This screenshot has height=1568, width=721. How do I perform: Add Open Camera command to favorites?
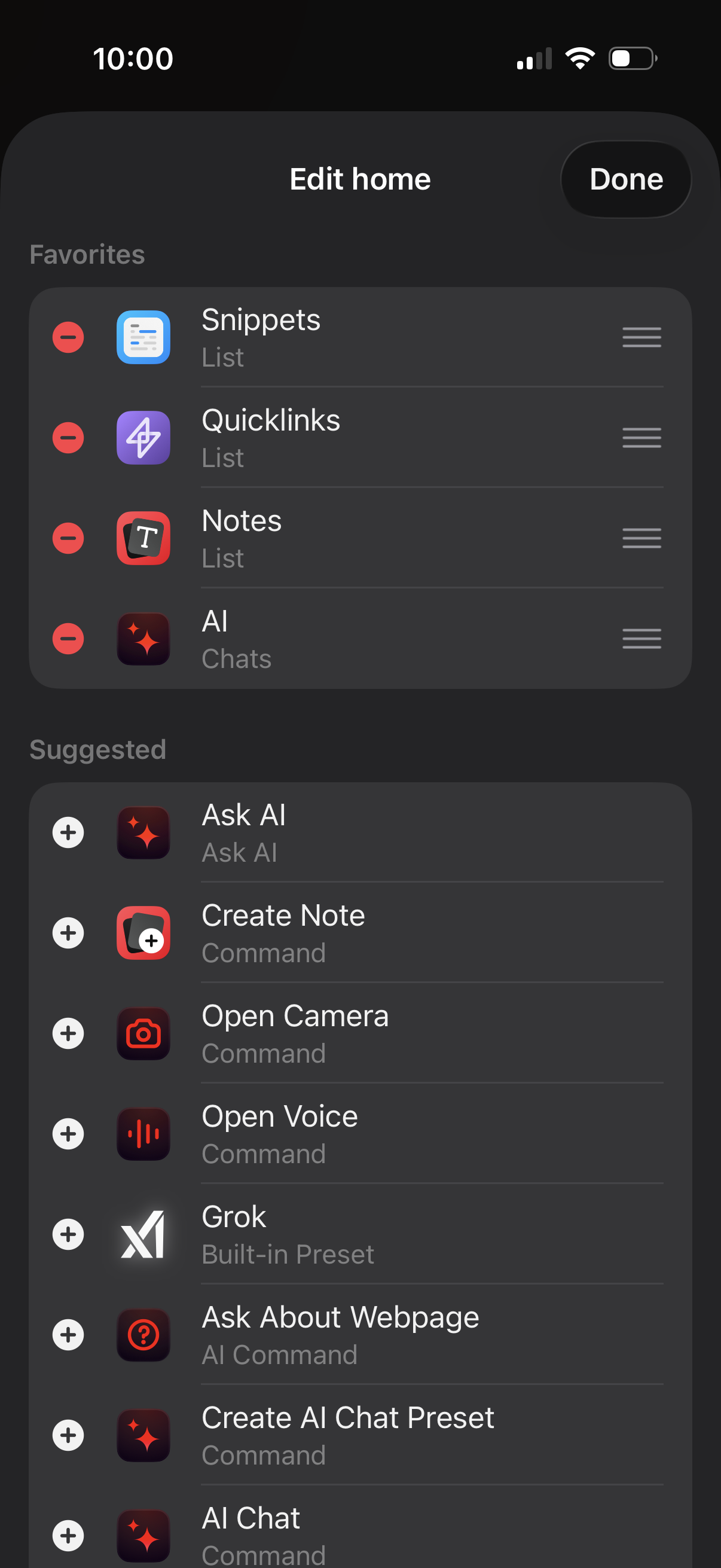(x=68, y=1033)
